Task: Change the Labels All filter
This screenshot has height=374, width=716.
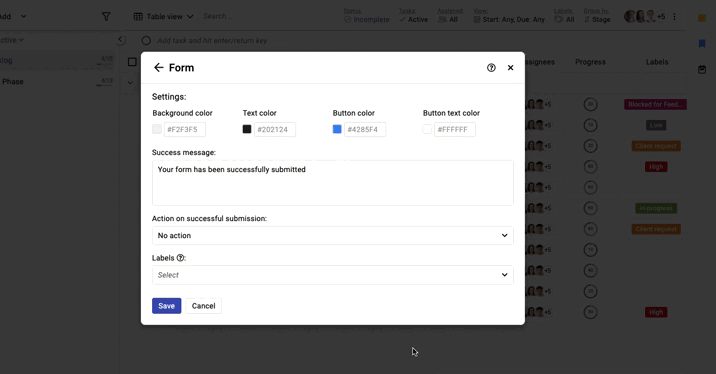Action: 564,16
